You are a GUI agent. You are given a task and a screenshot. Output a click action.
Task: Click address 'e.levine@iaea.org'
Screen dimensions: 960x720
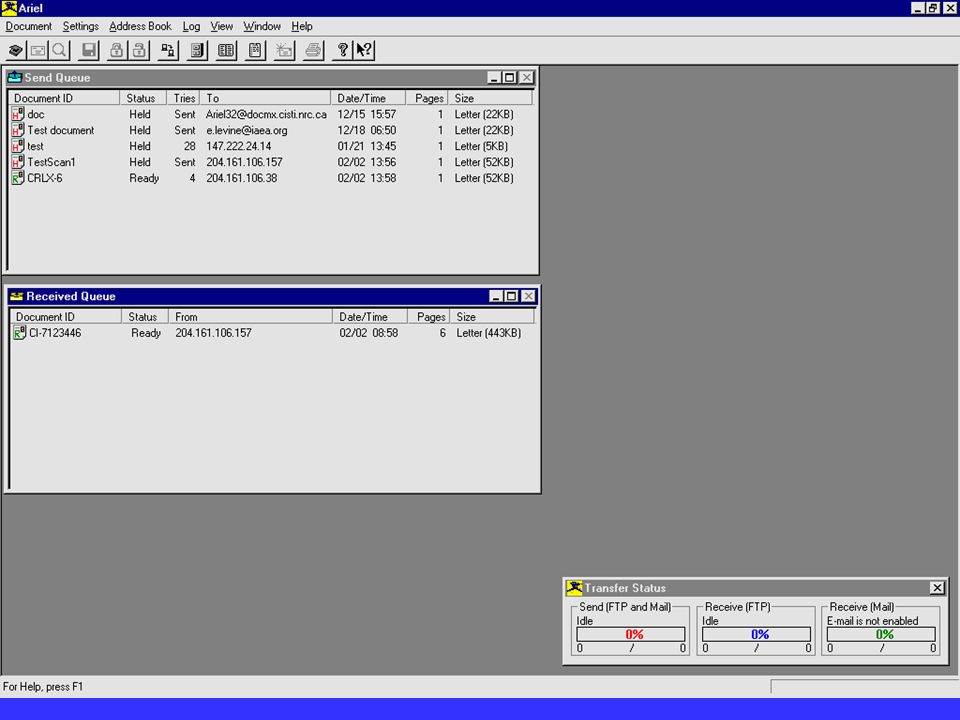click(247, 130)
